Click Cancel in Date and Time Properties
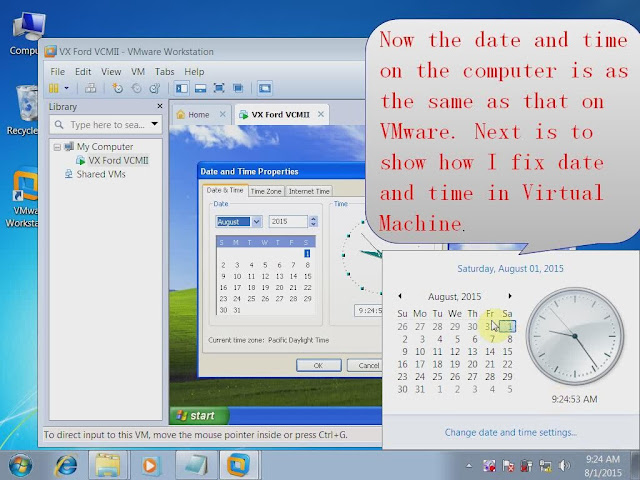Viewport: 640px width, 480px height. [x=365, y=365]
